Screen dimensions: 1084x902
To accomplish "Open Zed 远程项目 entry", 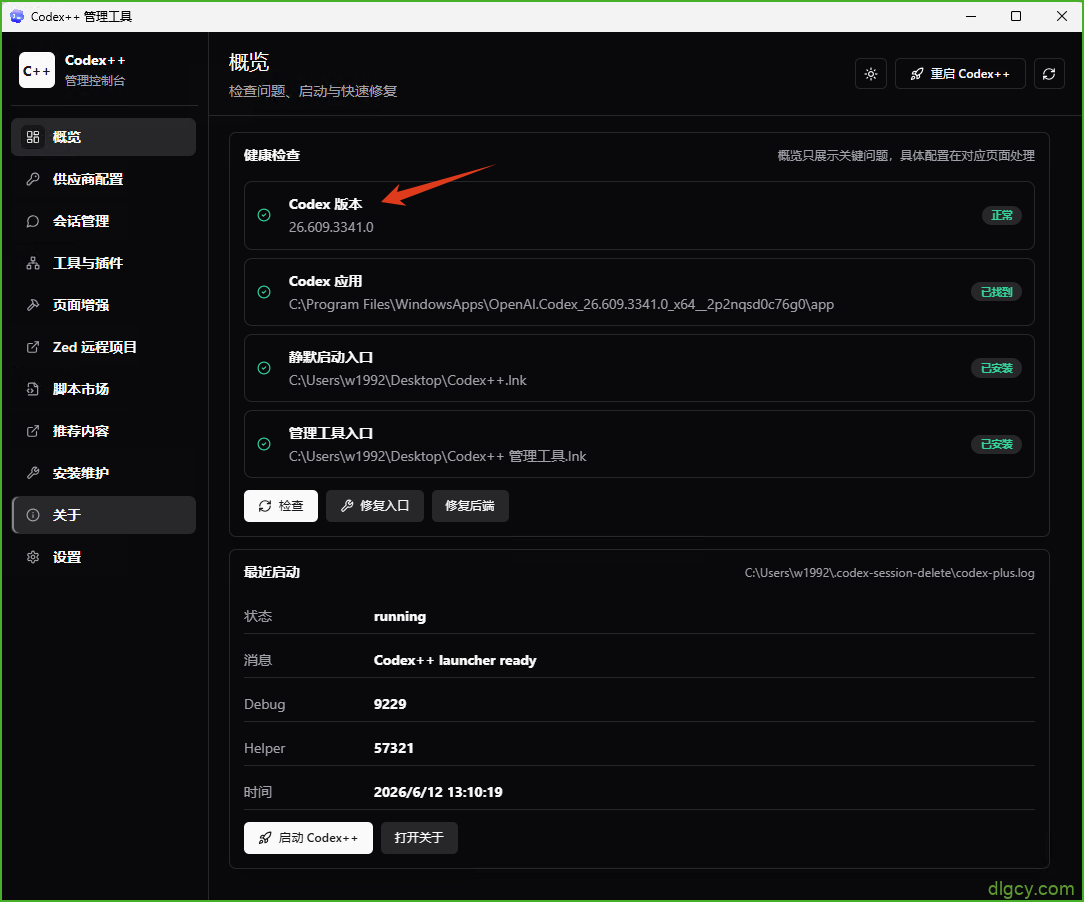I will (x=104, y=347).
